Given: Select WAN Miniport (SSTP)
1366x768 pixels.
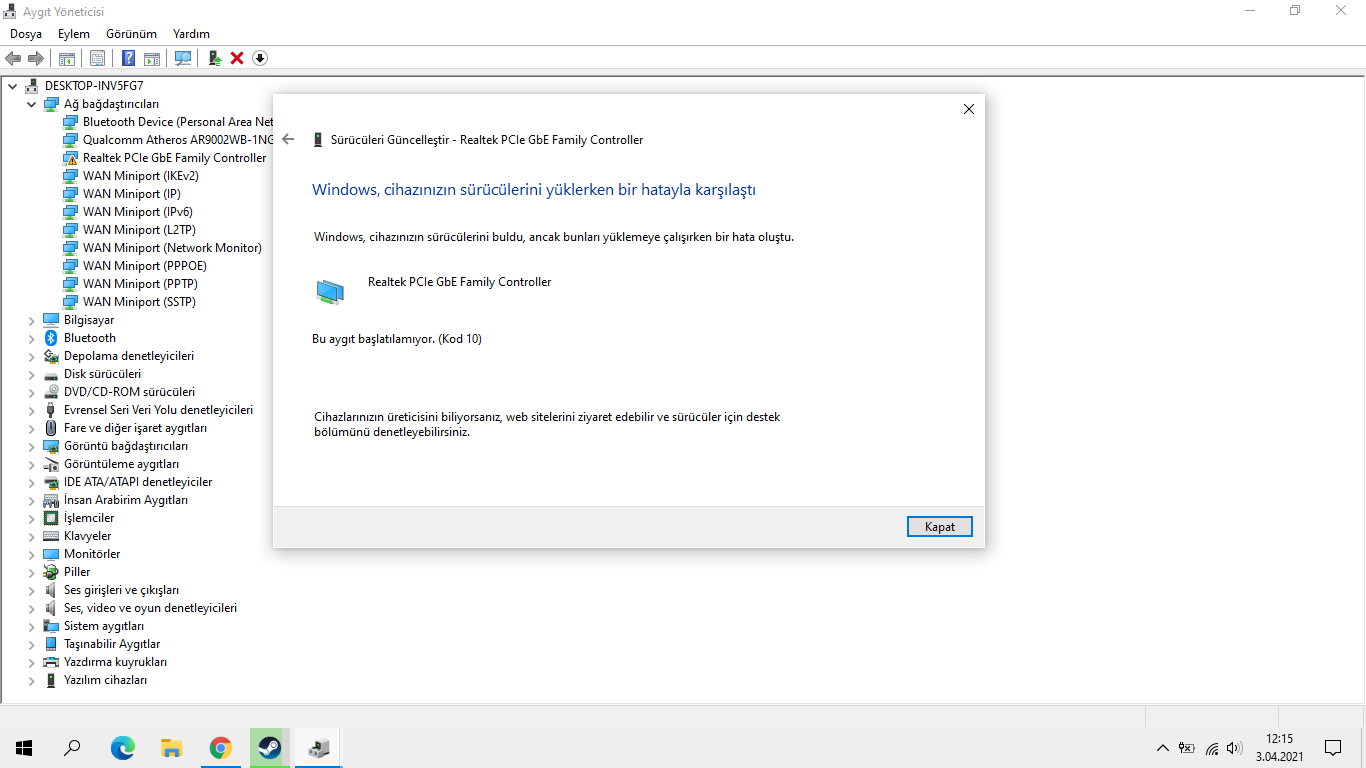Looking at the screenshot, I should coord(139,302).
